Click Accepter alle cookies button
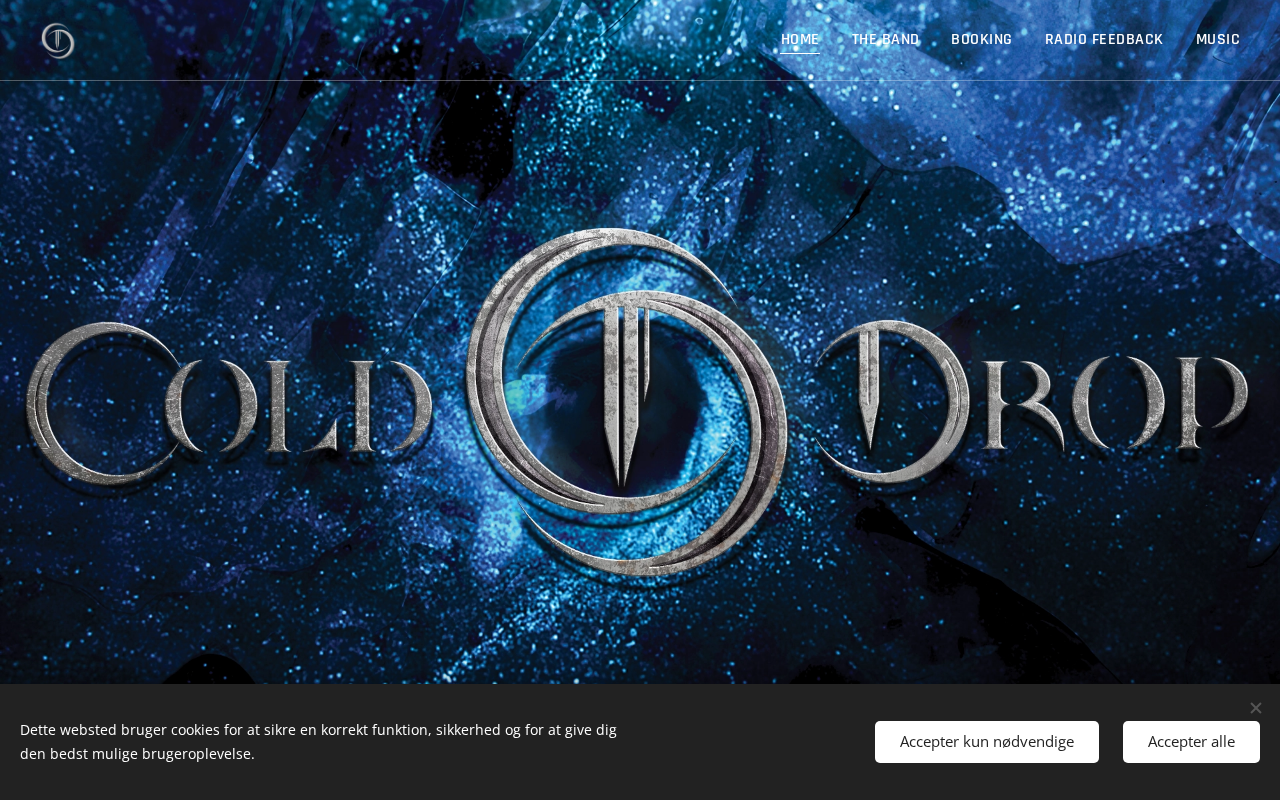Image resolution: width=1280 pixels, height=800 pixels. pos(1191,742)
